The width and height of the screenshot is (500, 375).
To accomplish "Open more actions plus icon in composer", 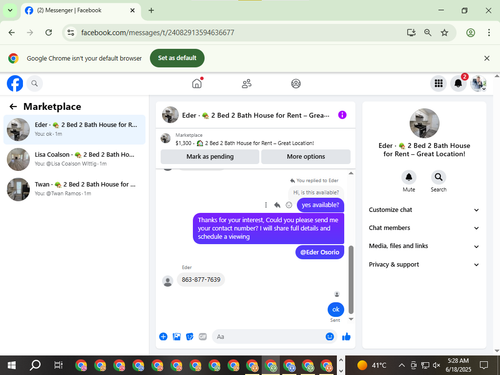I will coord(163,337).
